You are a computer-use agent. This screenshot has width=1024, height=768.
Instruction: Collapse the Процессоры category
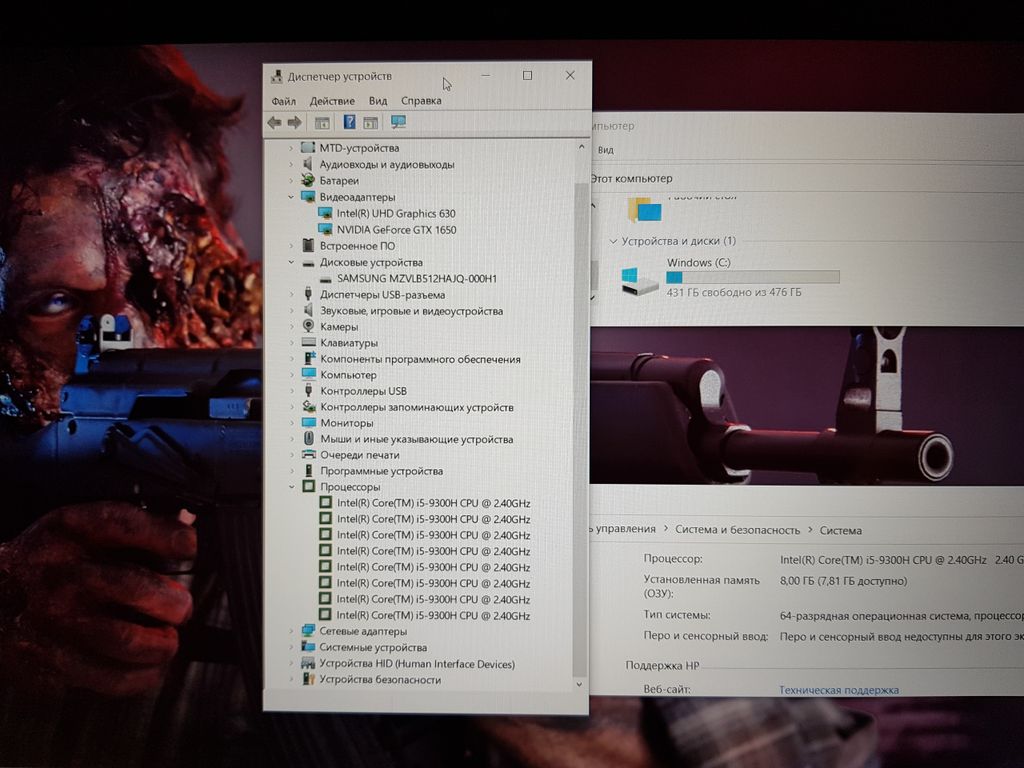(291, 487)
